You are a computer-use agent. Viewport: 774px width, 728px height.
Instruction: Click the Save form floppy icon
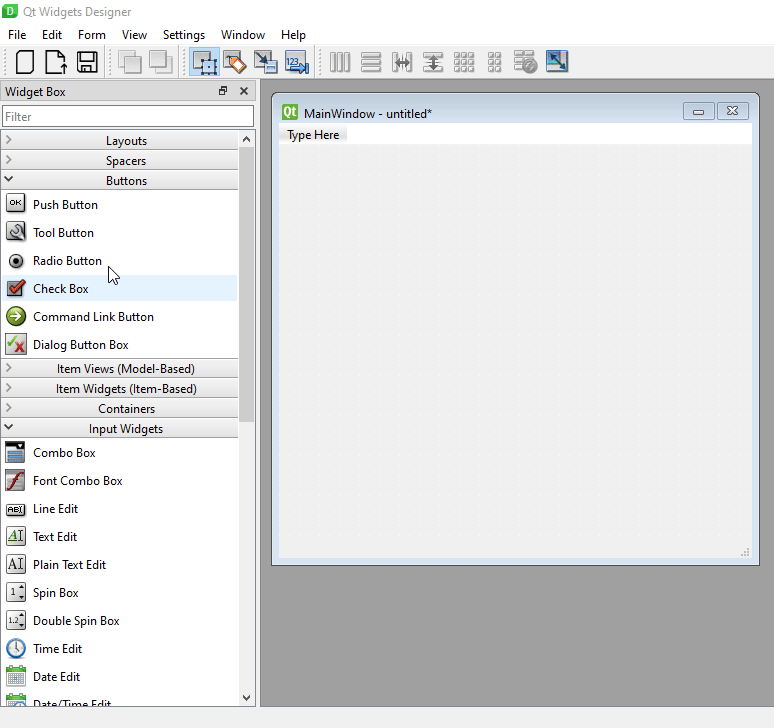click(x=87, y=62)
